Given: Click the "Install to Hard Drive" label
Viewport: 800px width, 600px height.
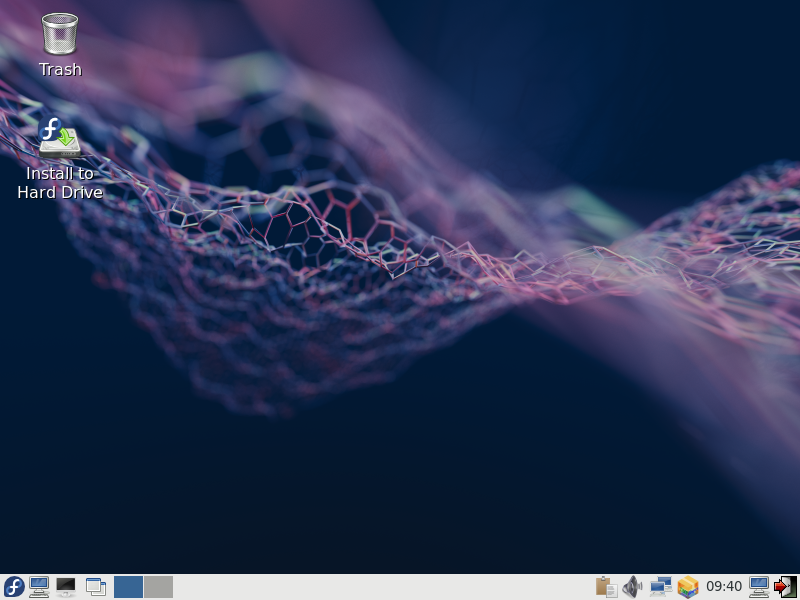Looking at the screenshot, I should click(x=60, y=183).
